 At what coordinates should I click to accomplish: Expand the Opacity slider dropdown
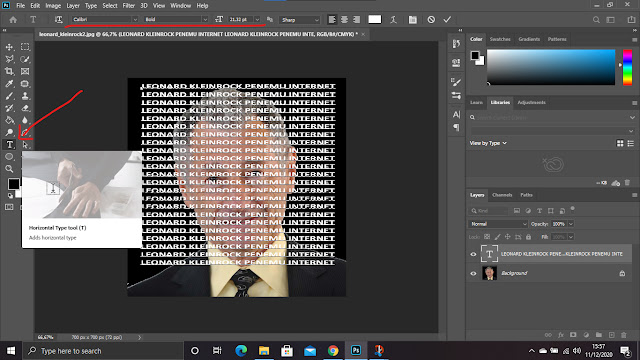[571, 224]
